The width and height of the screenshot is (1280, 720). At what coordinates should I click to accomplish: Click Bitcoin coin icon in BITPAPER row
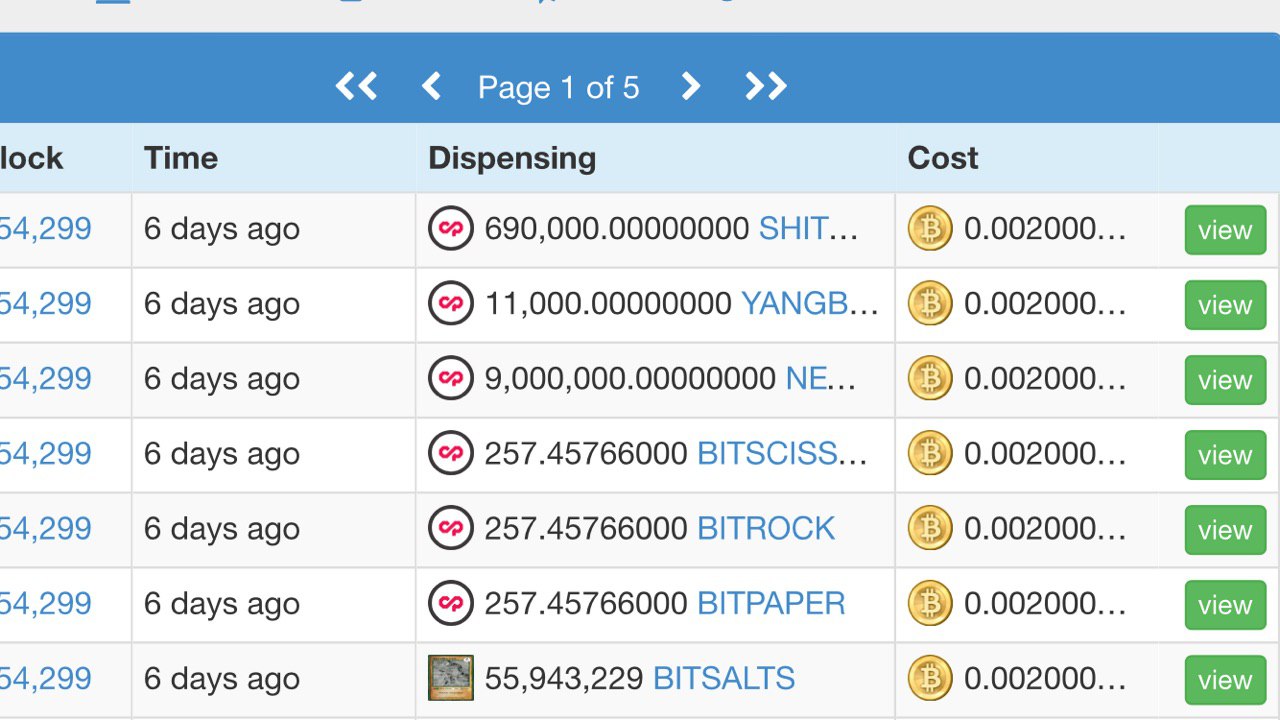click(930, 604)
